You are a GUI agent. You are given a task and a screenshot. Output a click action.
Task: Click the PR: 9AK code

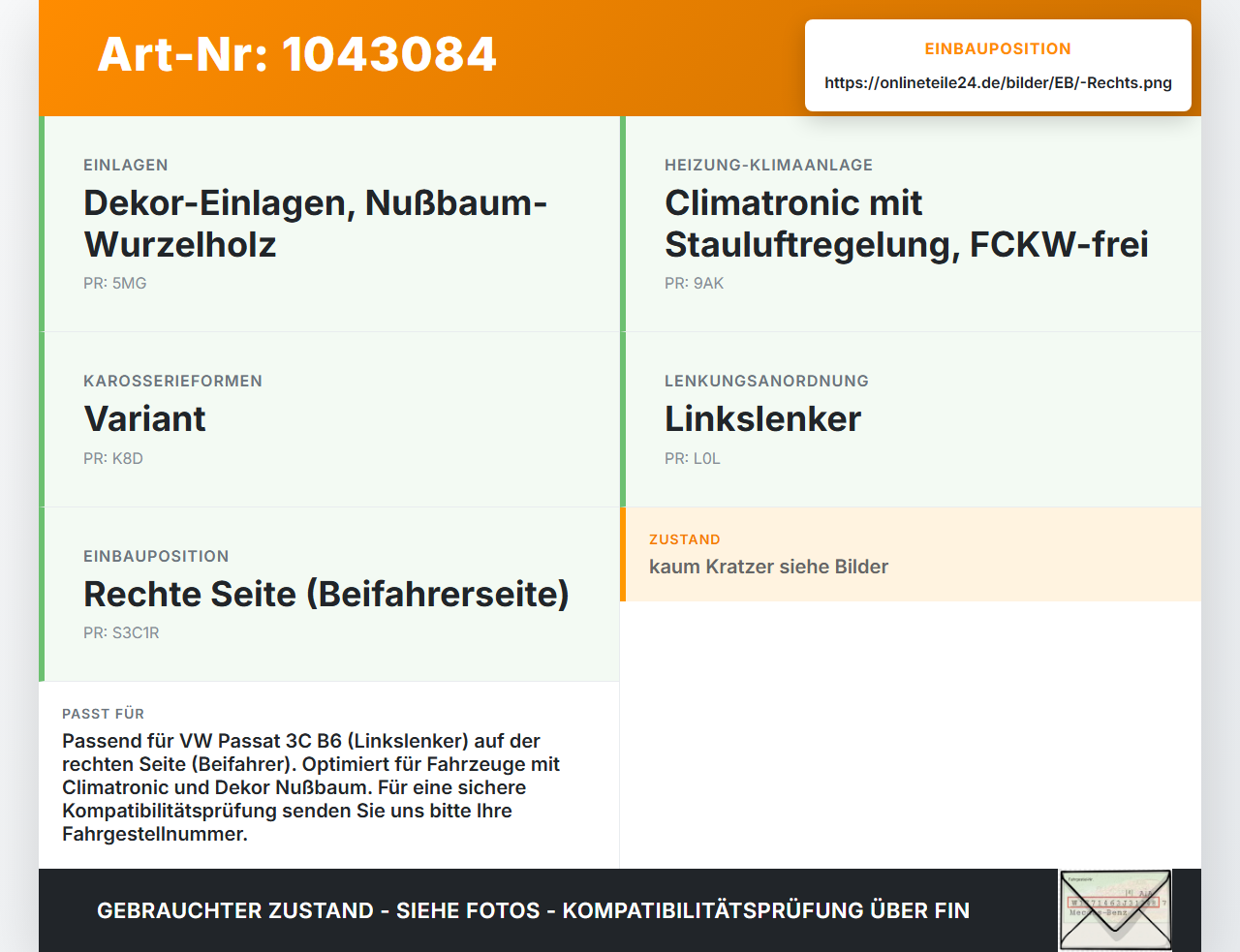coord(694,284)
